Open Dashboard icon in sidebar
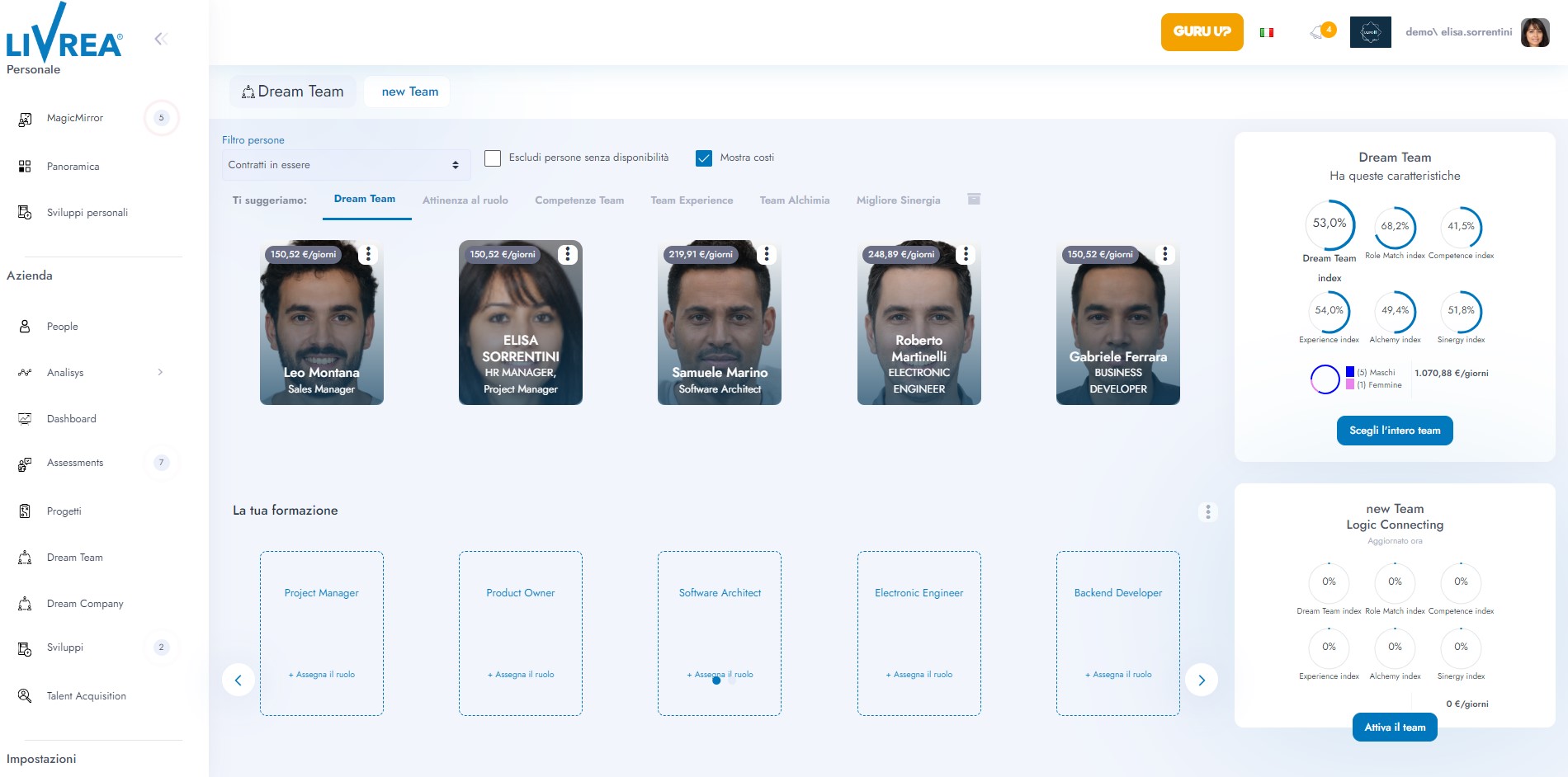Screen dimensions: 1568x777 (25, 419)
